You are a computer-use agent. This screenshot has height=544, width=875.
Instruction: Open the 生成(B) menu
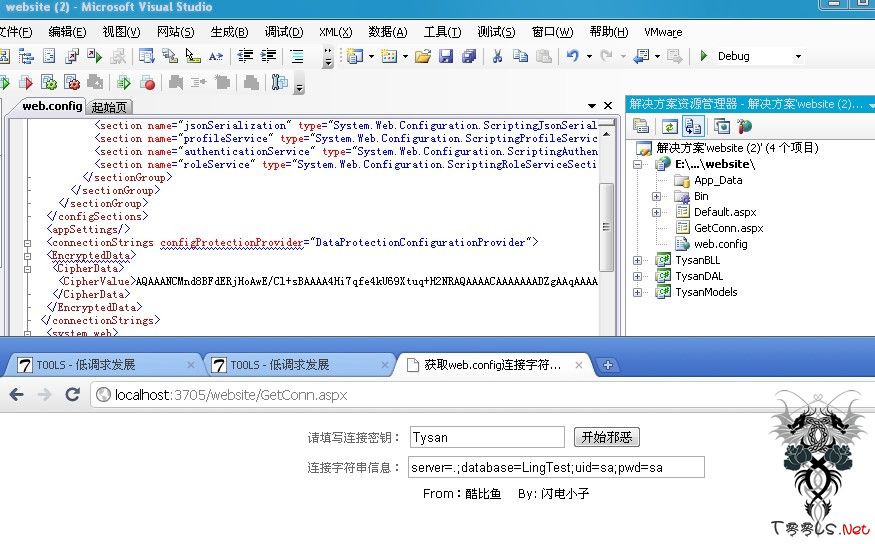229,32
